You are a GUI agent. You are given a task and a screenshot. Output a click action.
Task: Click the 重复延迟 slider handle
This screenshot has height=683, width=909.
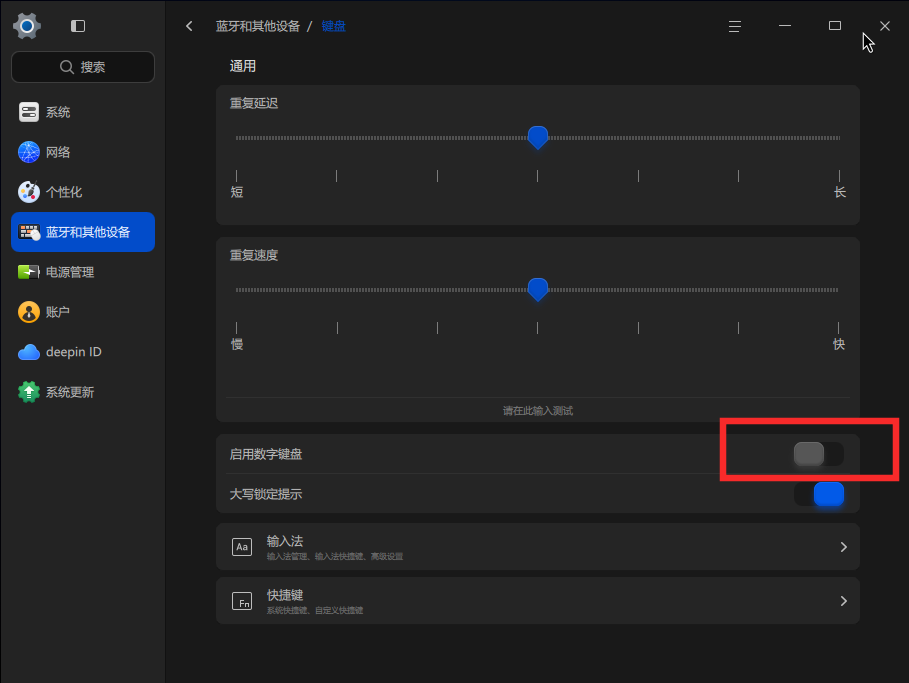coord(538,137)
